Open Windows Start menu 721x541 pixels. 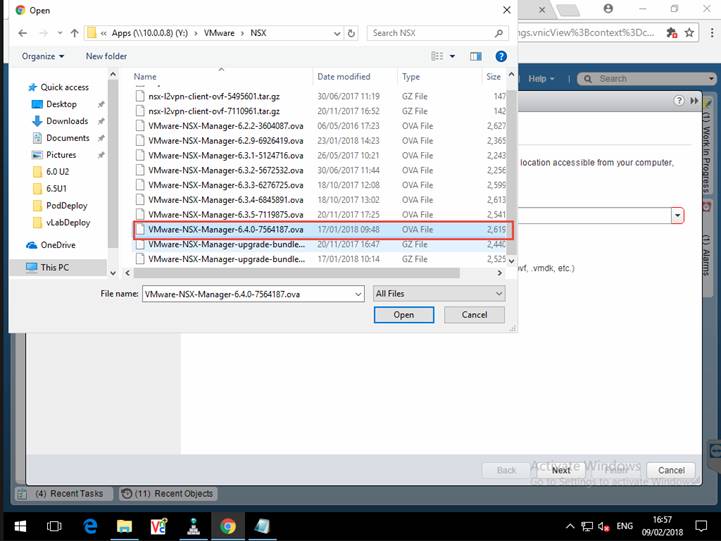point(20,526)
